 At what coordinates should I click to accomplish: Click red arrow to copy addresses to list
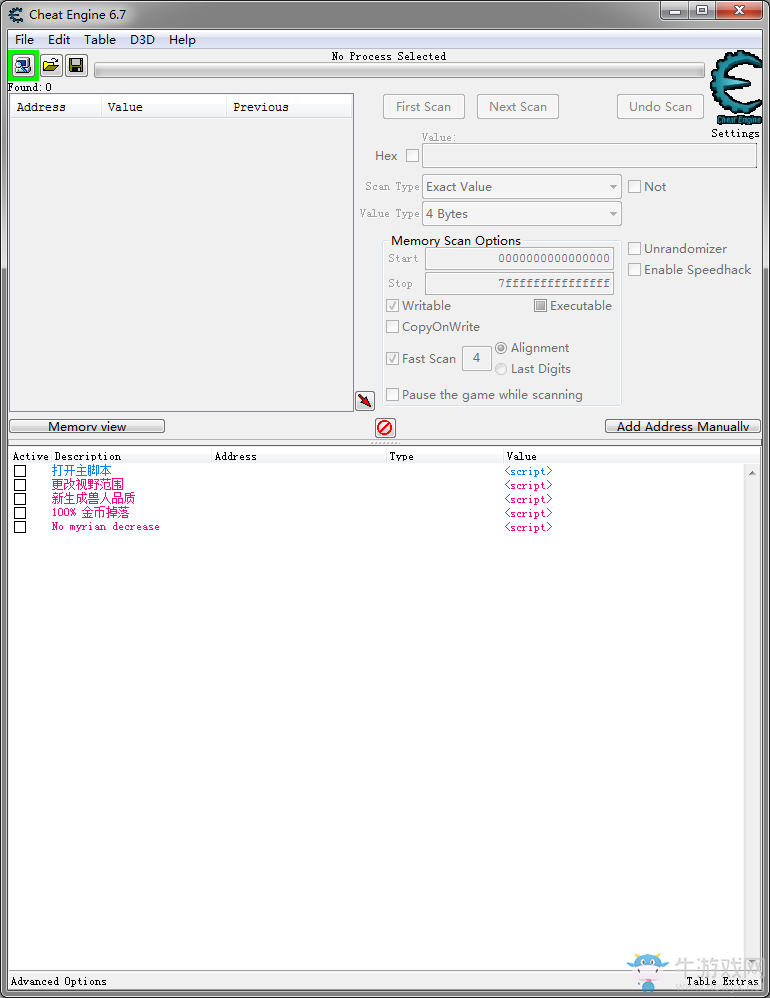point(365,400)
